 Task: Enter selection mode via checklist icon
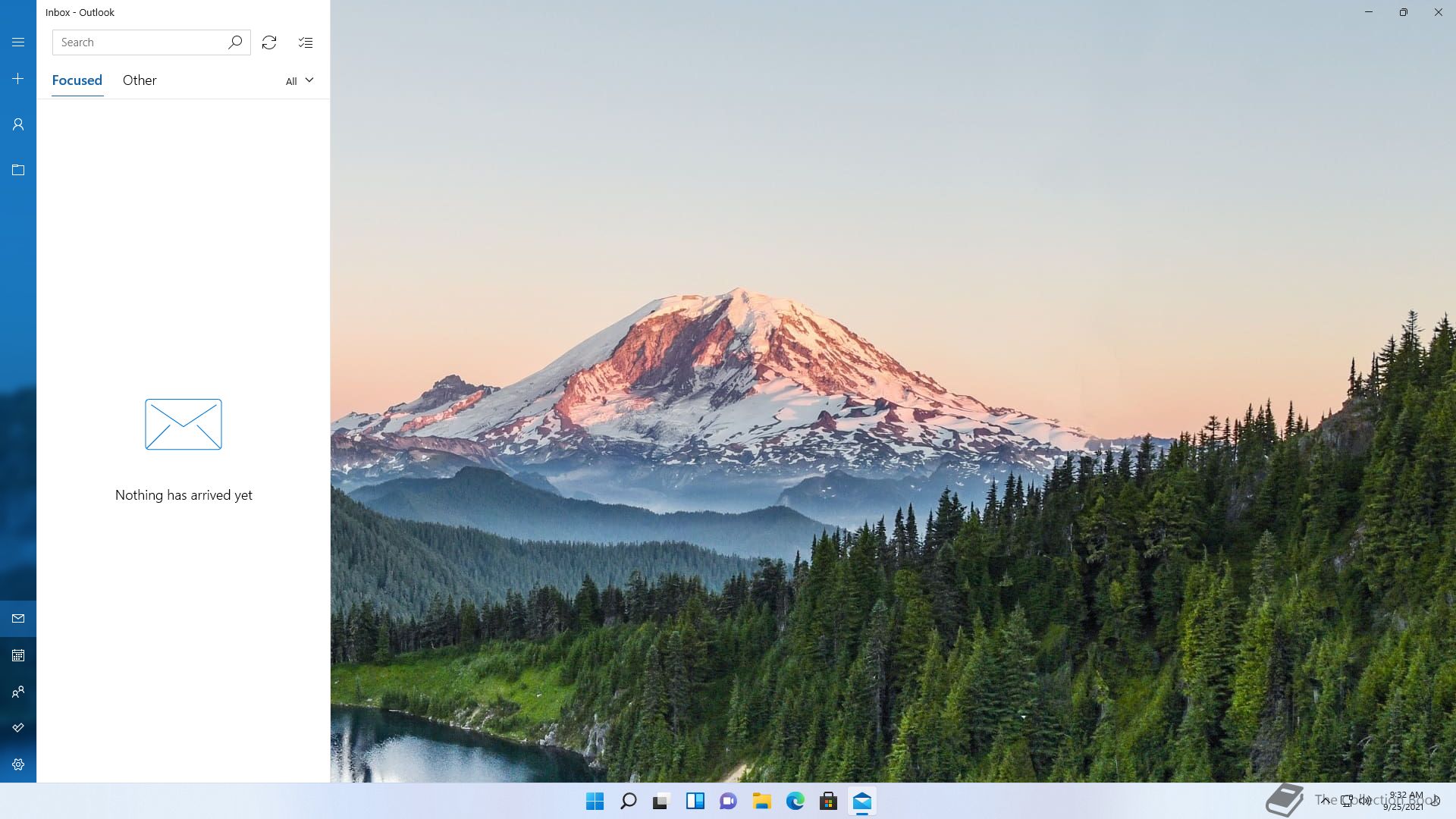[x=306, y=42]
